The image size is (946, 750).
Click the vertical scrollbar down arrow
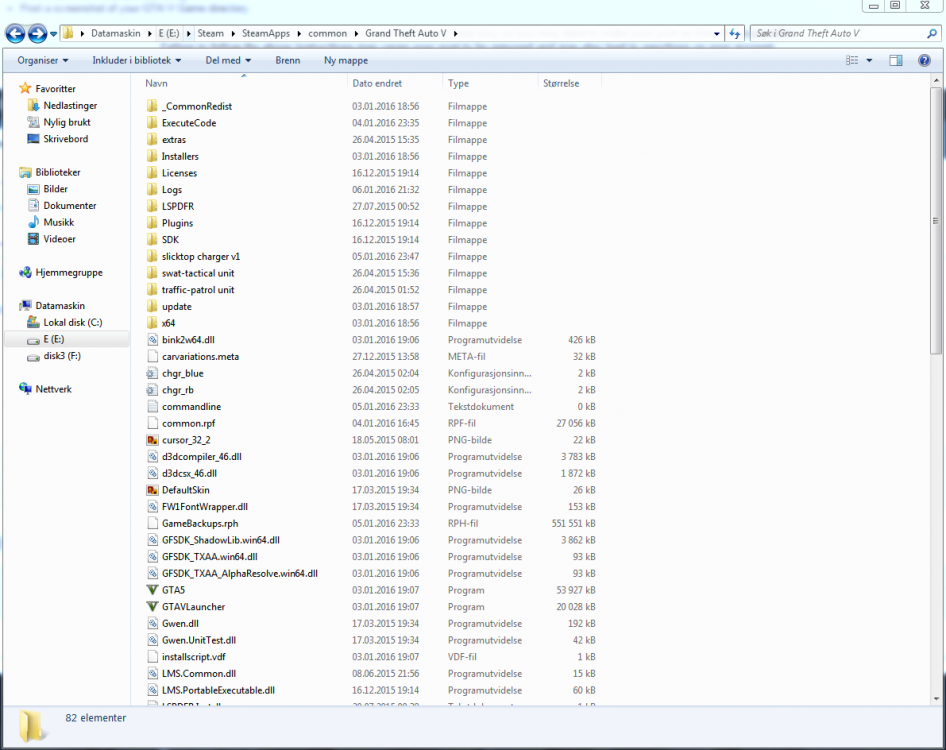point(936,699)
